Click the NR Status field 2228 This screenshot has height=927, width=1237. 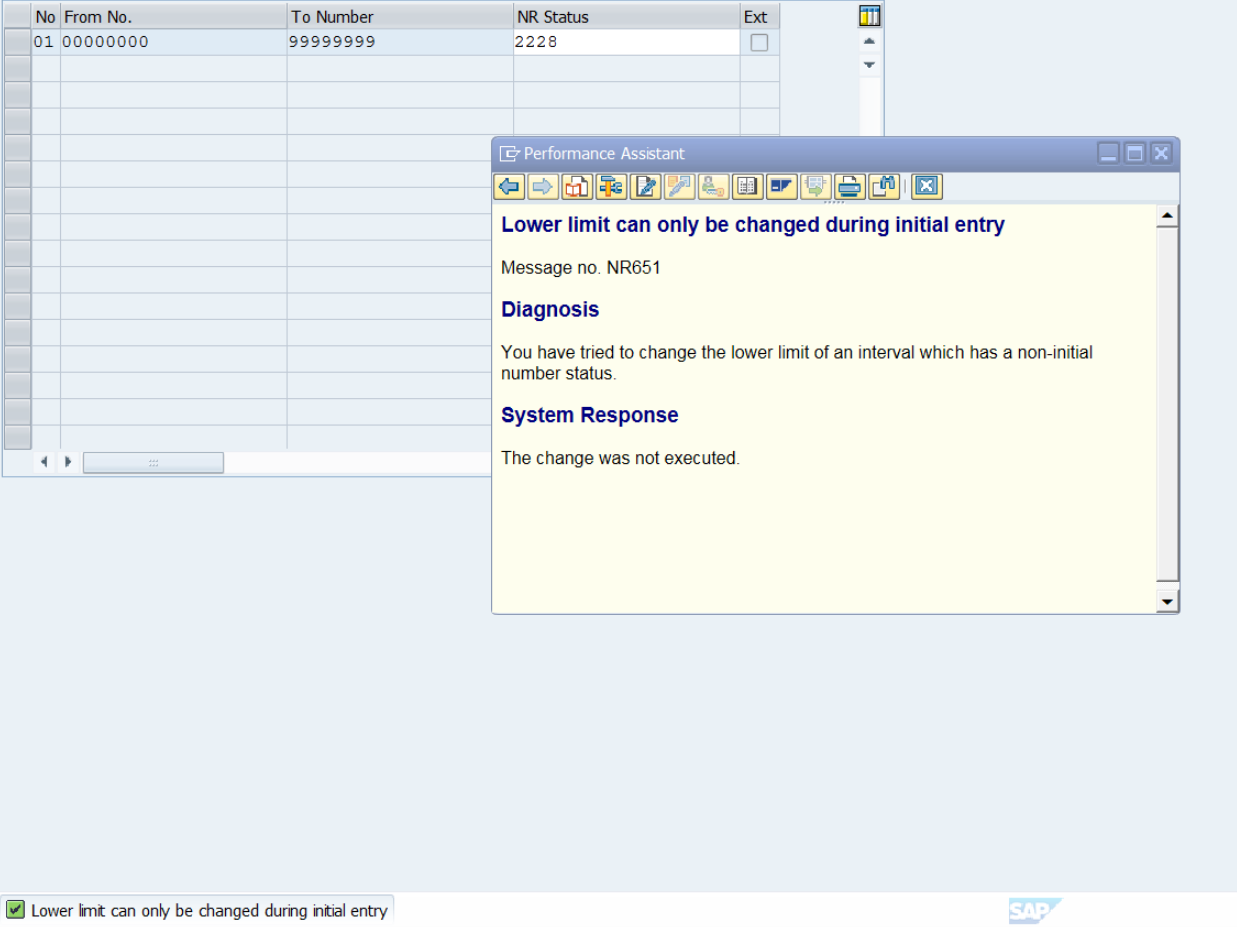click(x=627, y=42)
